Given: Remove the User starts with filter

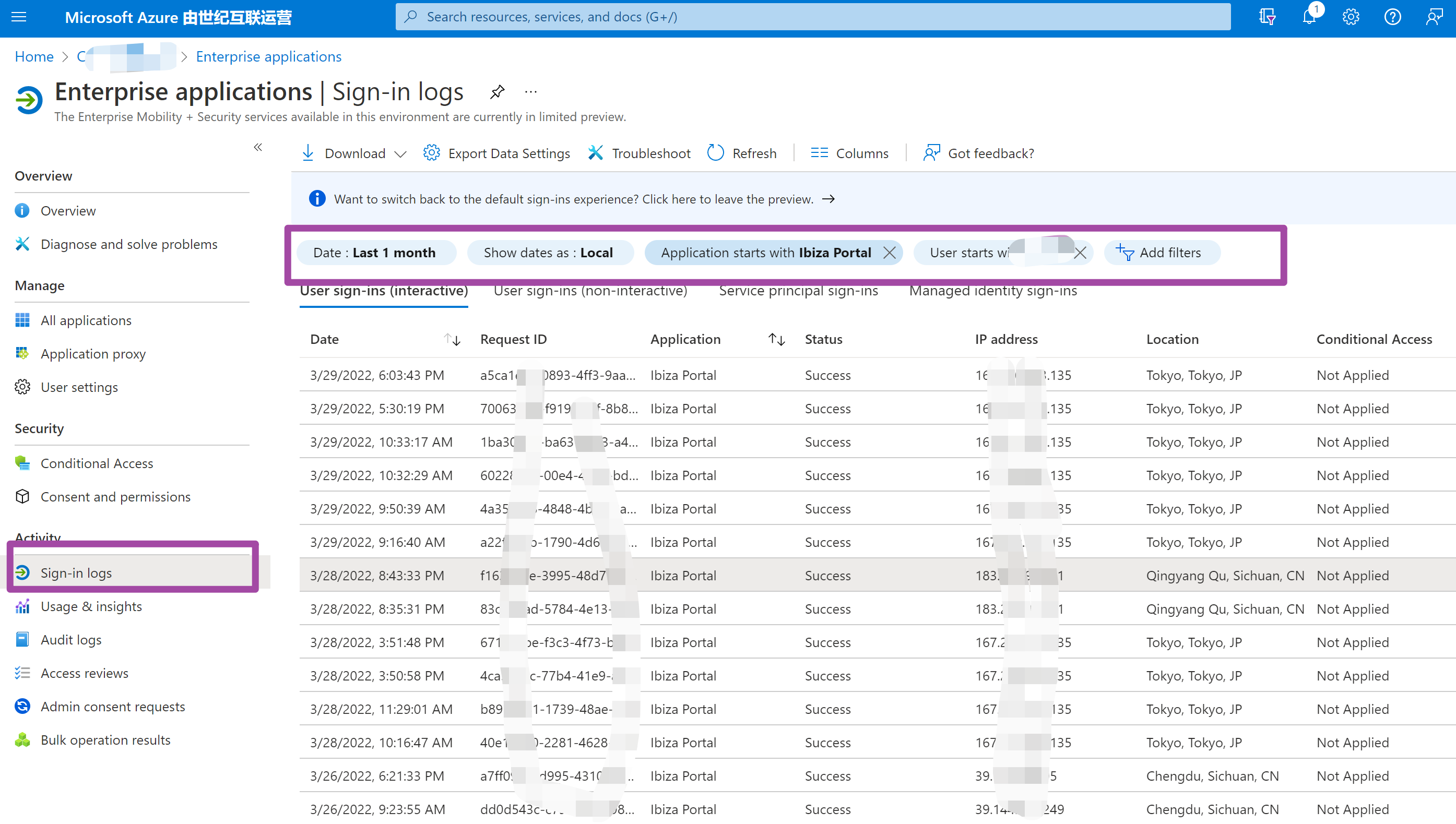Looking at the screenshot, I should pos(1080,253).
